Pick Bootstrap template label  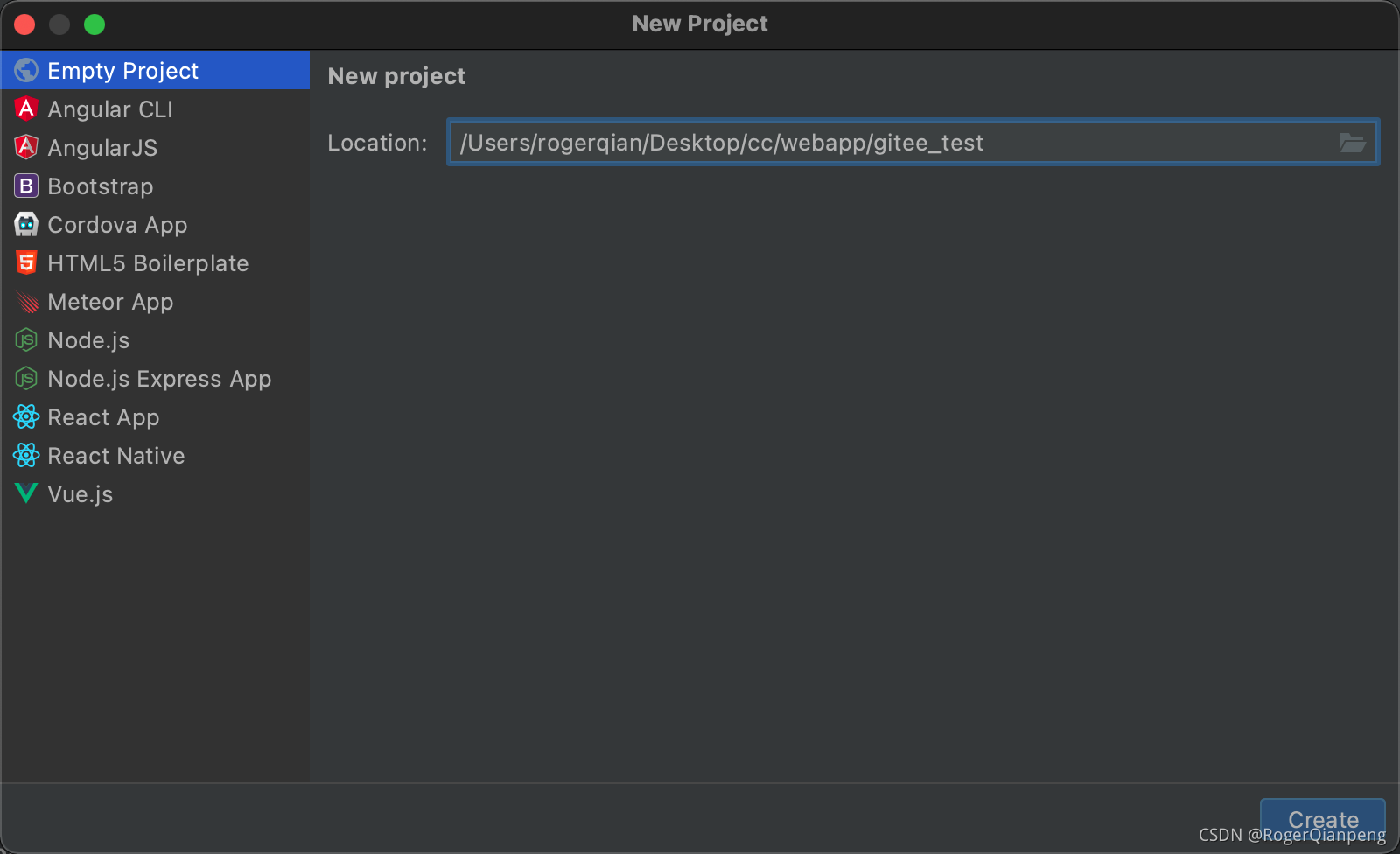pyautogui.click(x=101, y=186)
